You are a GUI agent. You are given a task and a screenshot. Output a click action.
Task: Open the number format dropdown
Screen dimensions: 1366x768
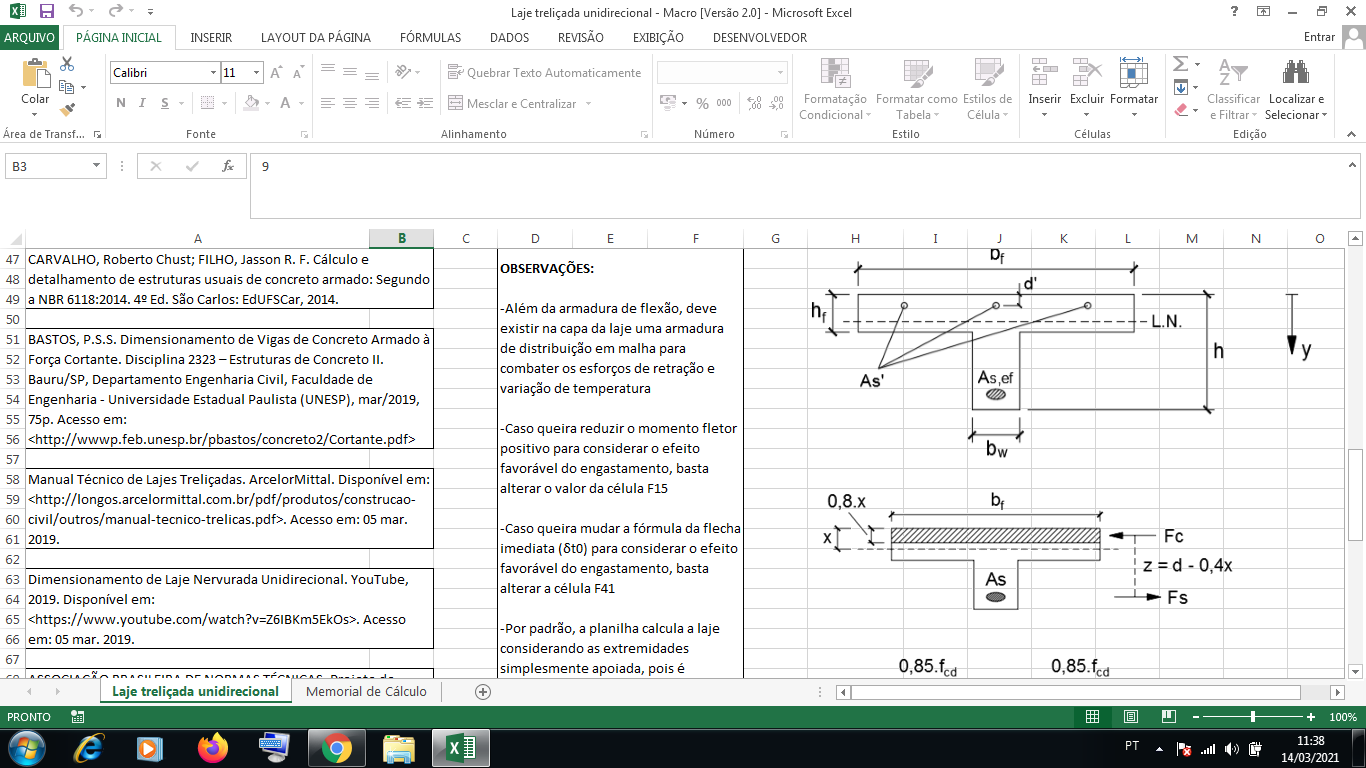click(x=781, y=73)
